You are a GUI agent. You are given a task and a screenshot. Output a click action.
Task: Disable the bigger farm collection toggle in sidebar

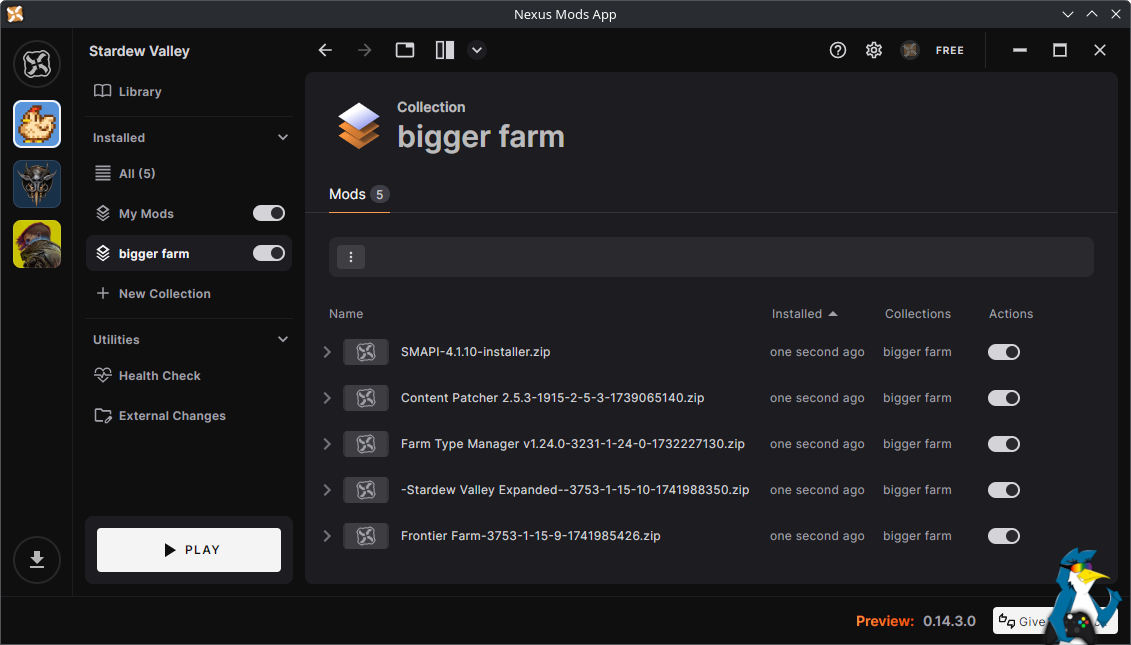pos(268,253)
